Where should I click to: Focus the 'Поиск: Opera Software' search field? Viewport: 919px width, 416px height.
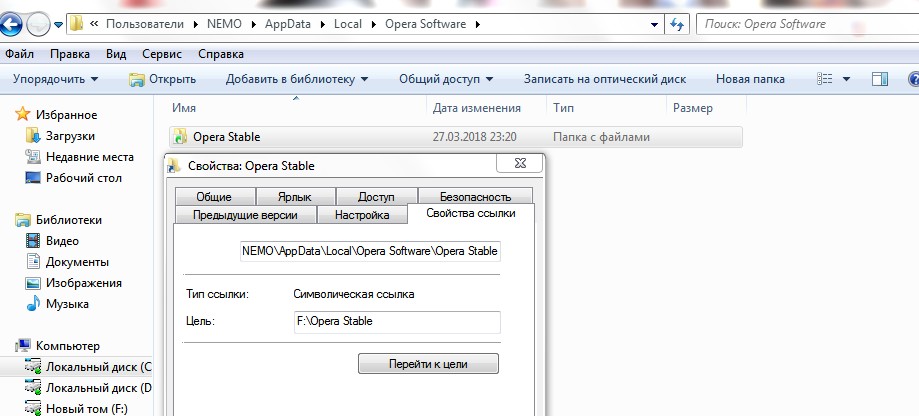pyautogui.click(x=806, y=25)
